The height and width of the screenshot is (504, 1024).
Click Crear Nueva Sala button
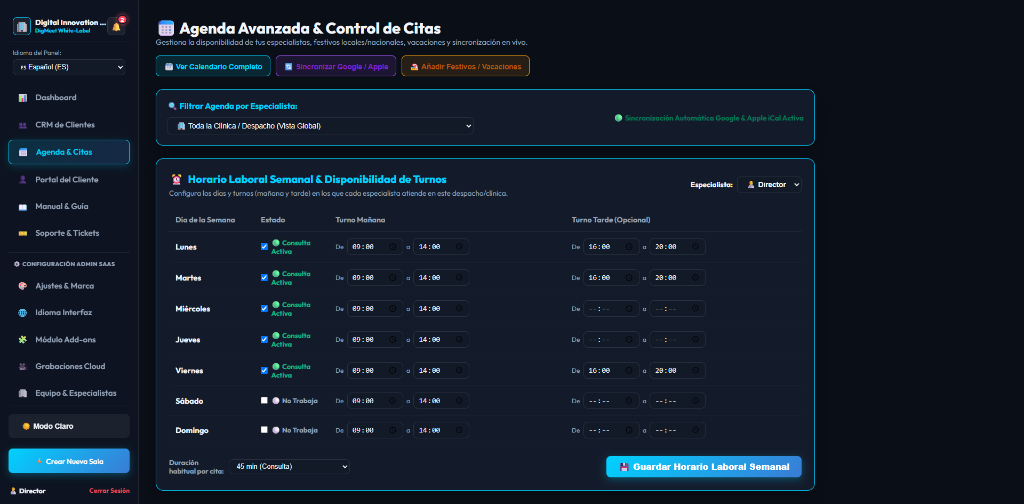tap(69, 461)
